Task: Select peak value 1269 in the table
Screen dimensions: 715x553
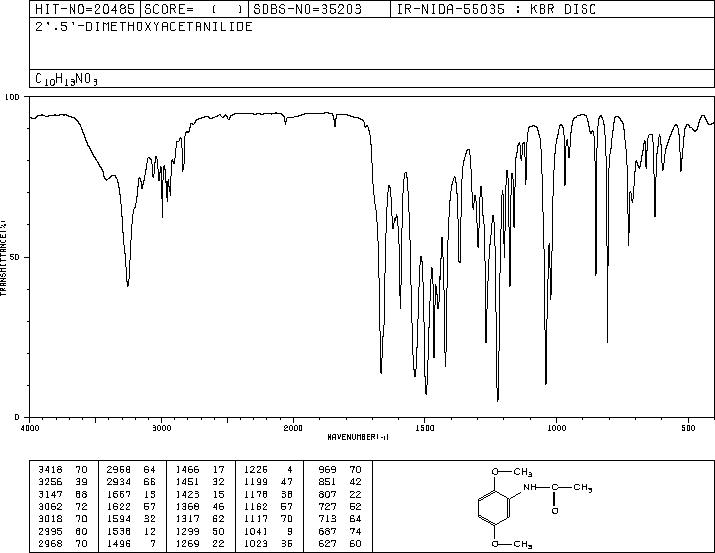Action: coord(187,544)
